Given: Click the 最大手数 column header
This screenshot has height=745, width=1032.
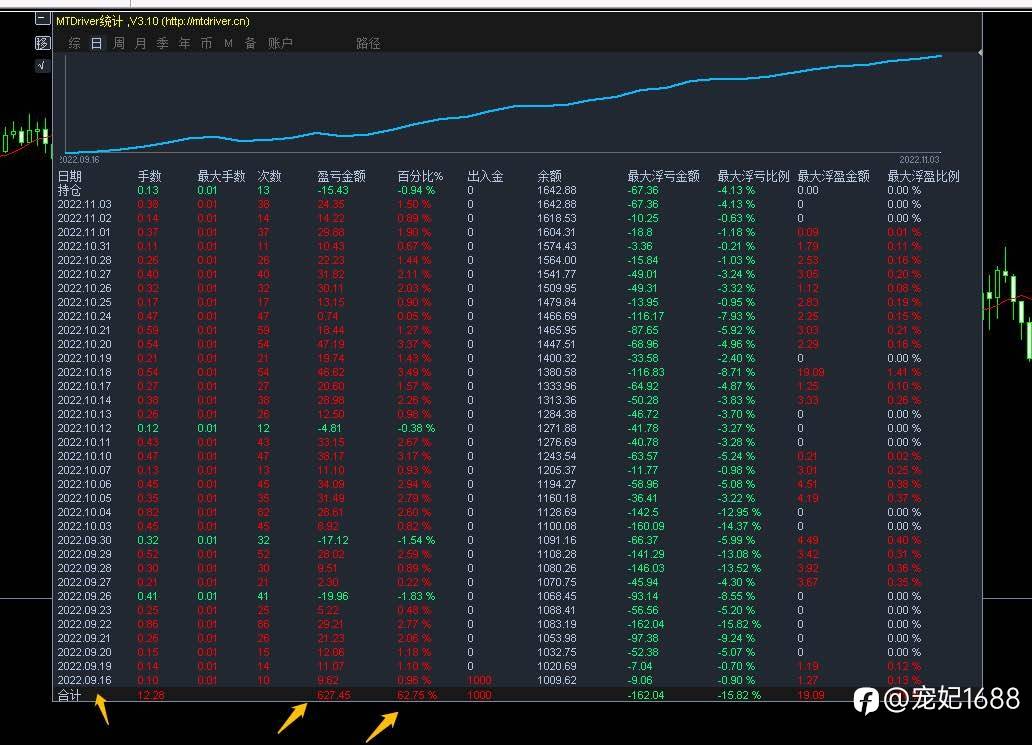Looking at the screenshot, I should point(221,176).
